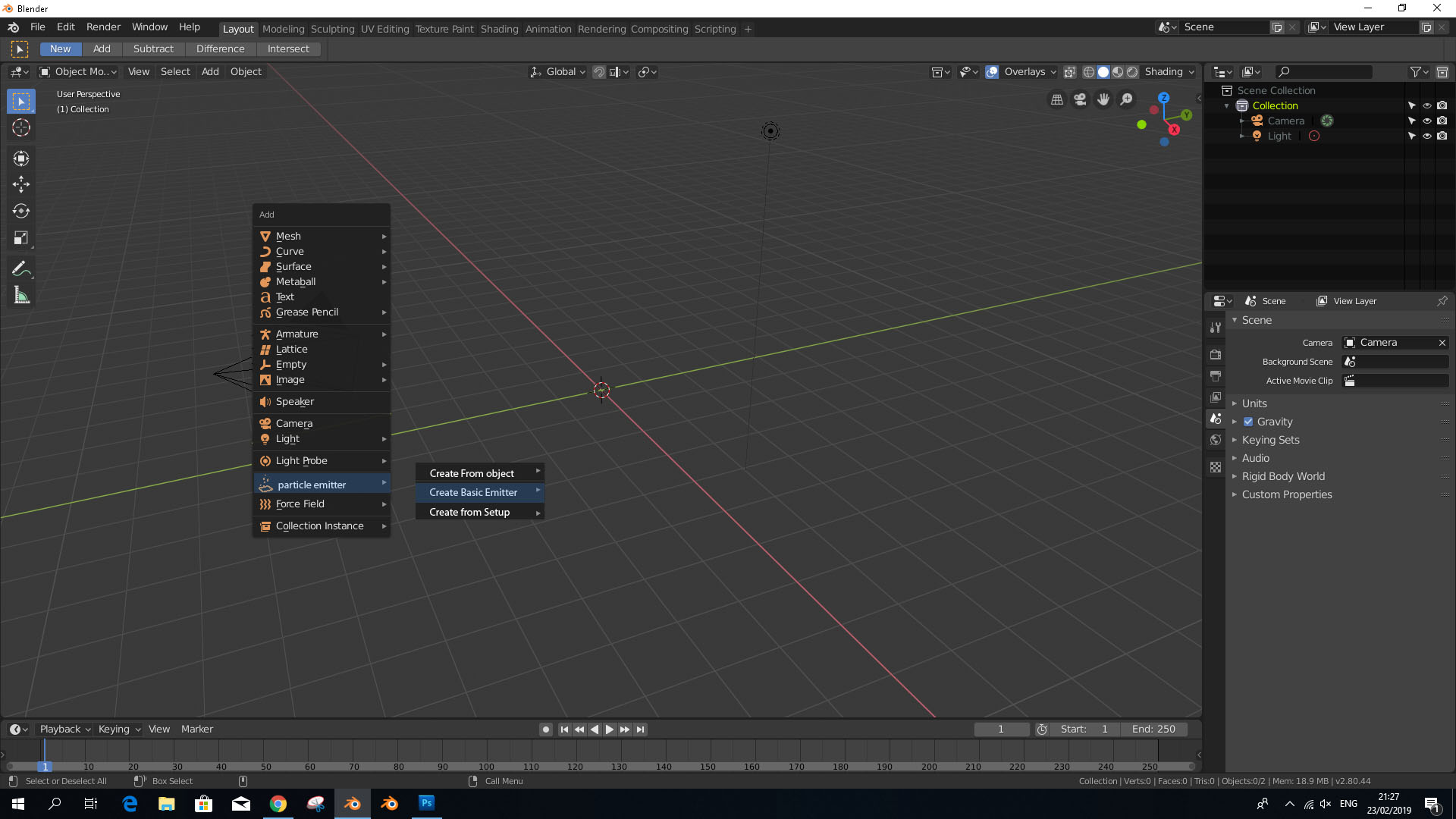Open the Render menu
Screen dimensions: 1456x819
pyautogui.click(x=103, y=27)
